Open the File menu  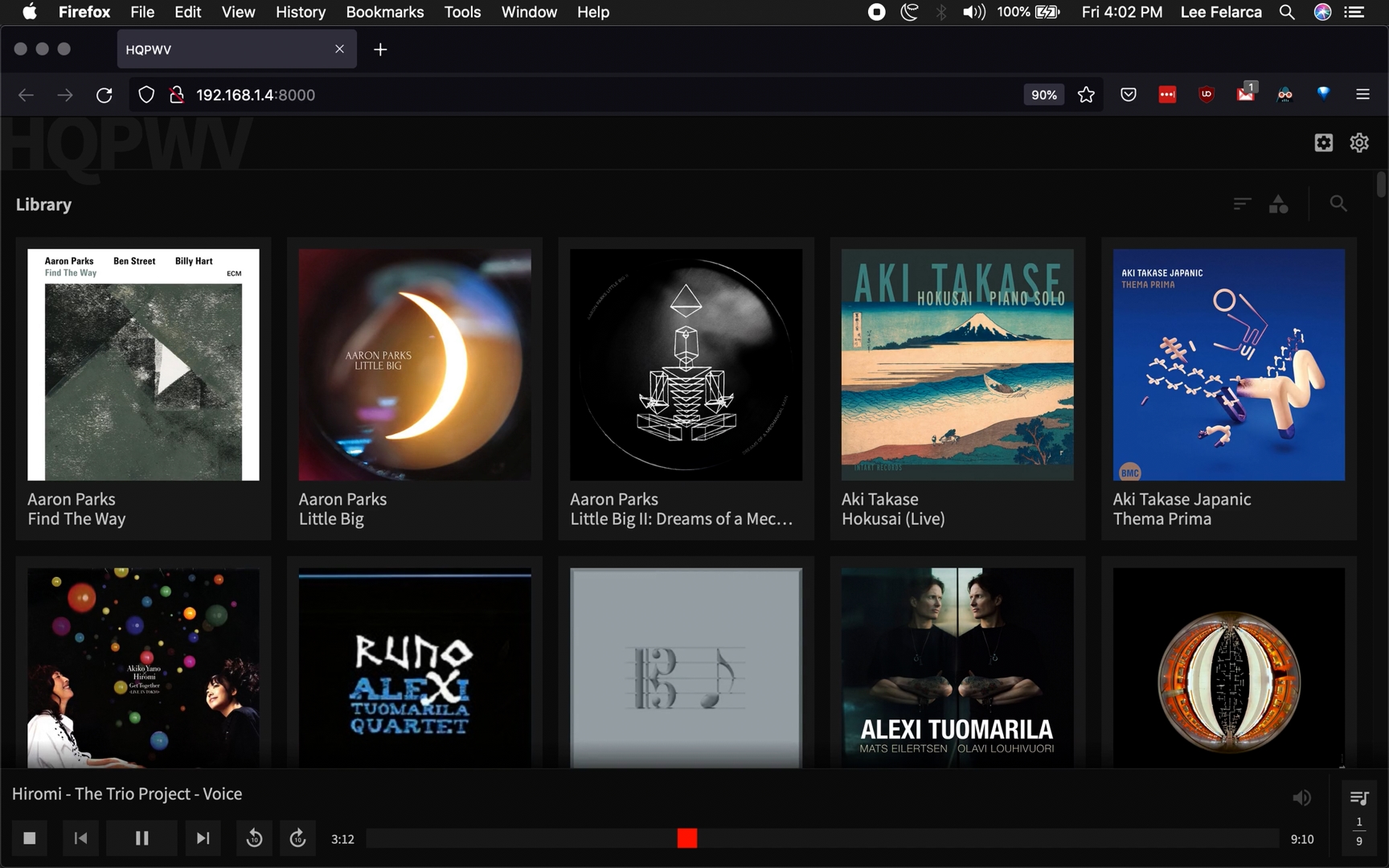[142, 12]
